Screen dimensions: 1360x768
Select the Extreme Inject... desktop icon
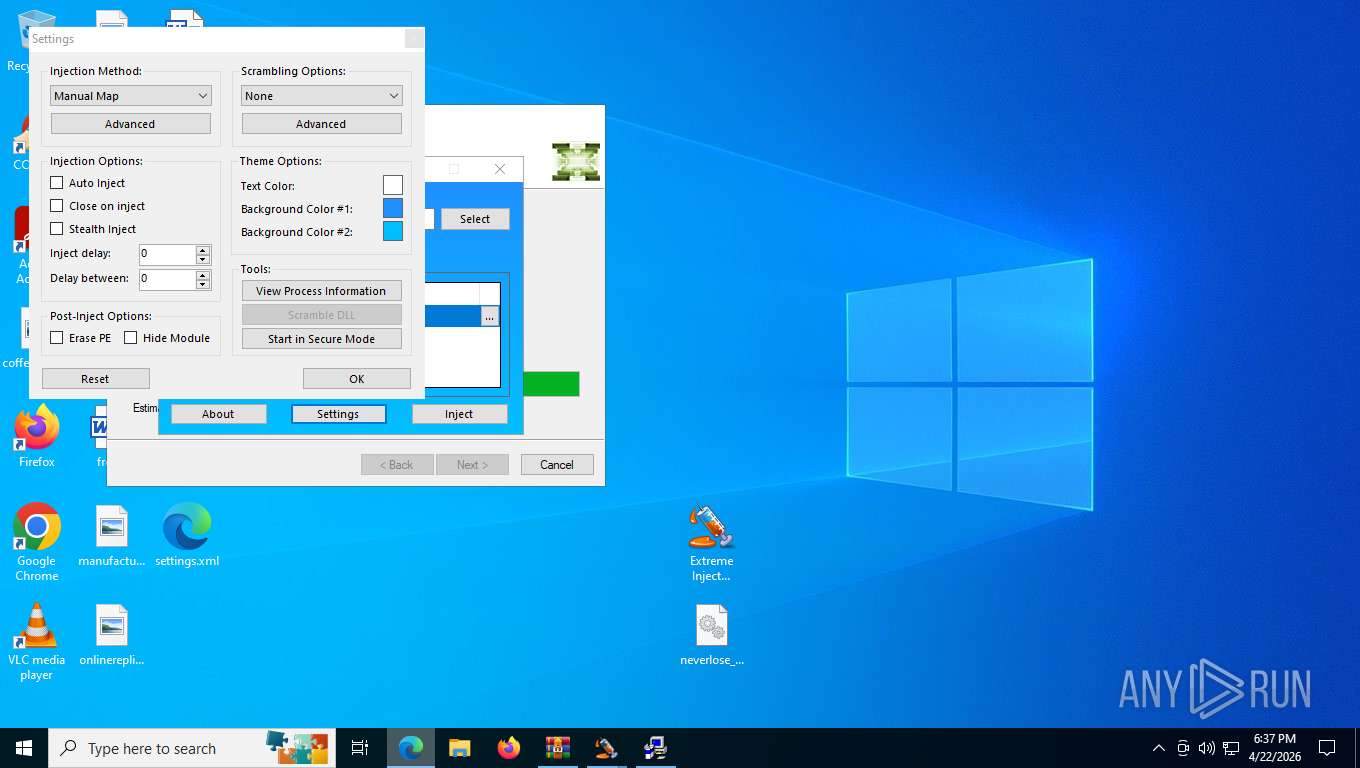click(712, 542)
